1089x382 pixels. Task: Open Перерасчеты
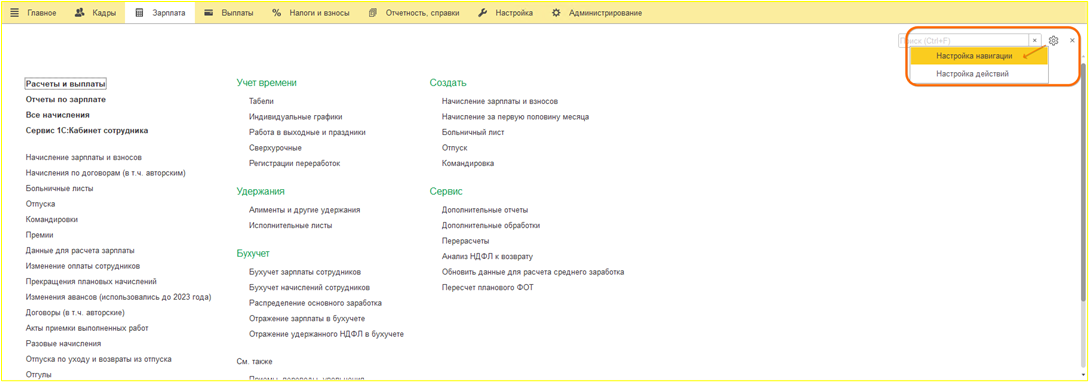tap(465, 240)
